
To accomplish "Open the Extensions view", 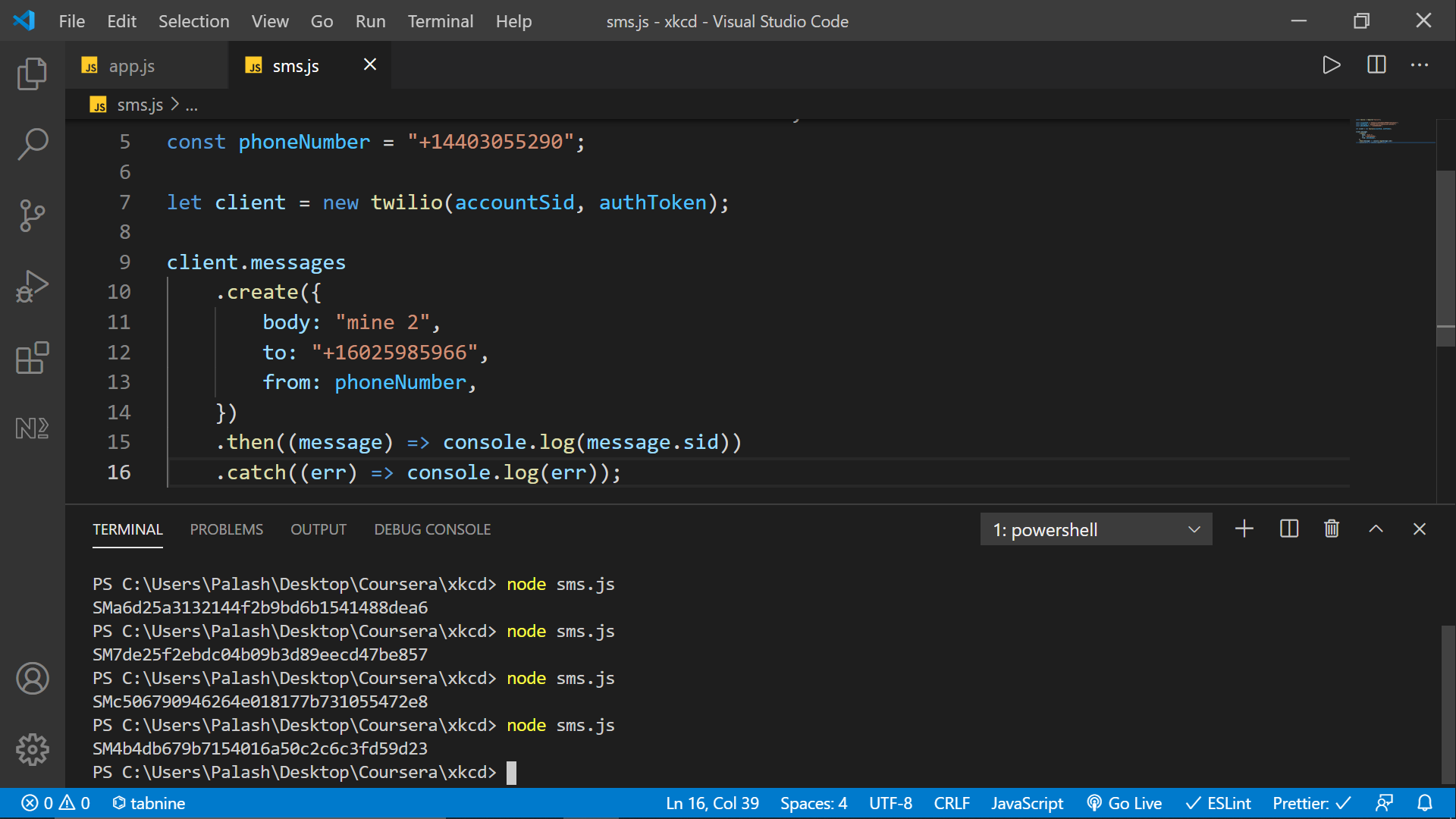I will pyautogui.click(x=32, y=358).
